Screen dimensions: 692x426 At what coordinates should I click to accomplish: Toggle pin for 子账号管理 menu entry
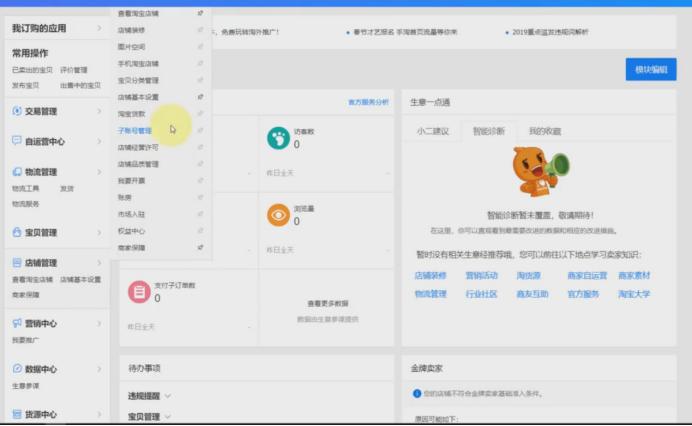coord(200,130)
